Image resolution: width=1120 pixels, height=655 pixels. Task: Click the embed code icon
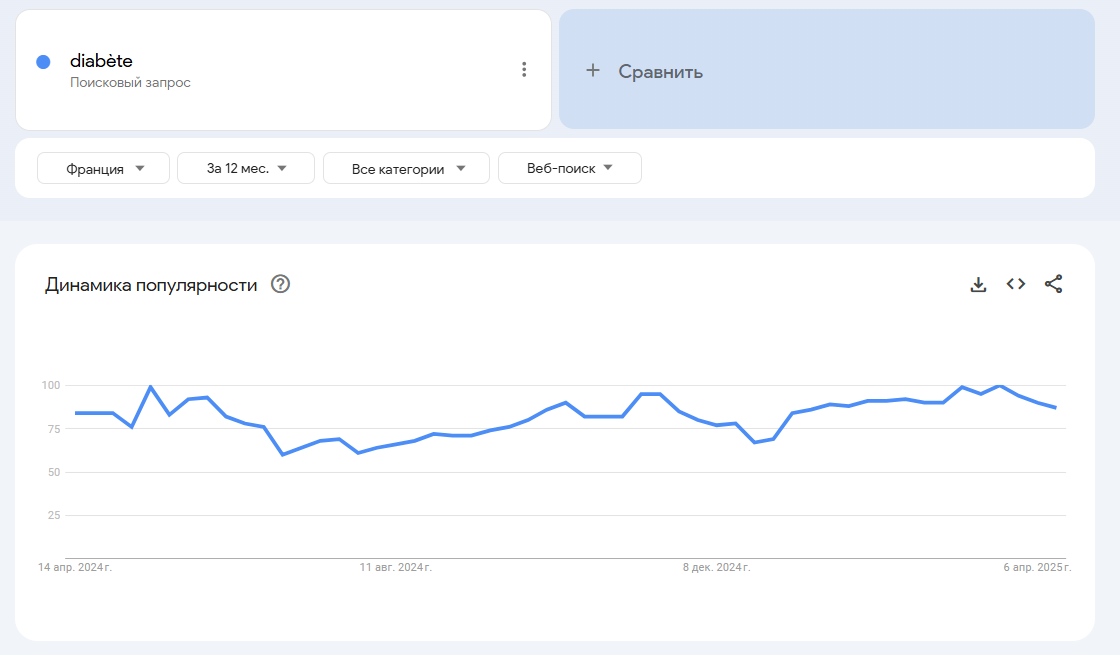pyautogui.click(x=1016, y=284)
